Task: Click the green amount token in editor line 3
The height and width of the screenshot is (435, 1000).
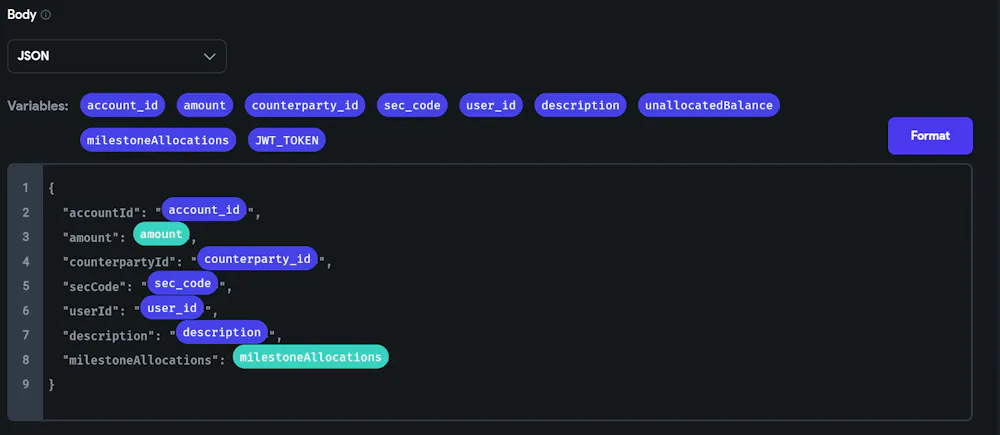Action: tap(161, 234)
